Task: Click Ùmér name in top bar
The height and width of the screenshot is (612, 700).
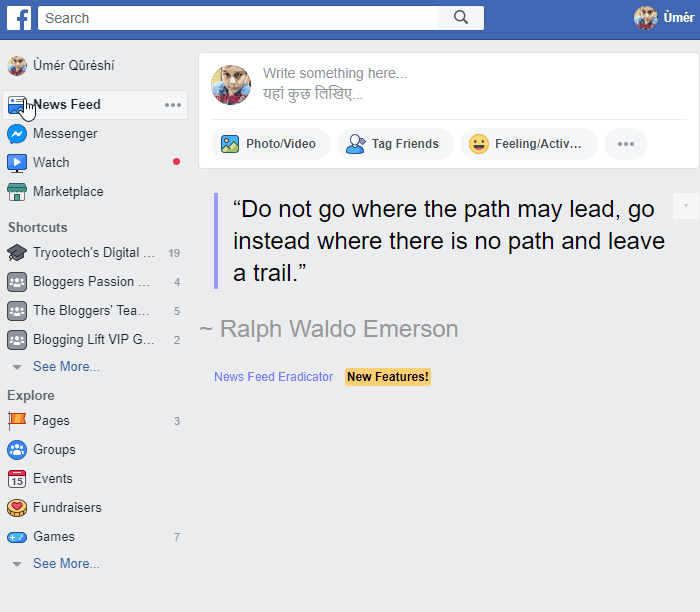Action: [x=678, y=18]
